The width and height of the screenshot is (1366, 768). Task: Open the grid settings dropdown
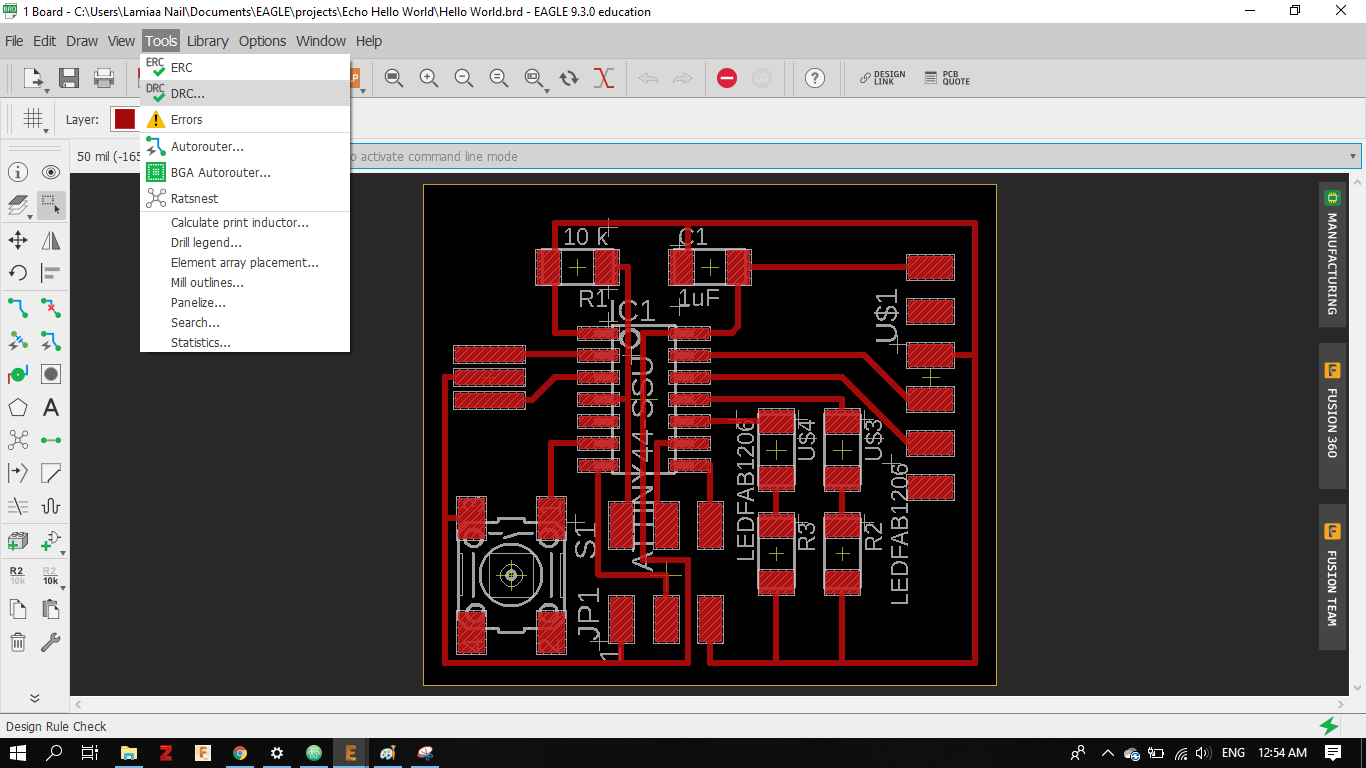[35, 119]
